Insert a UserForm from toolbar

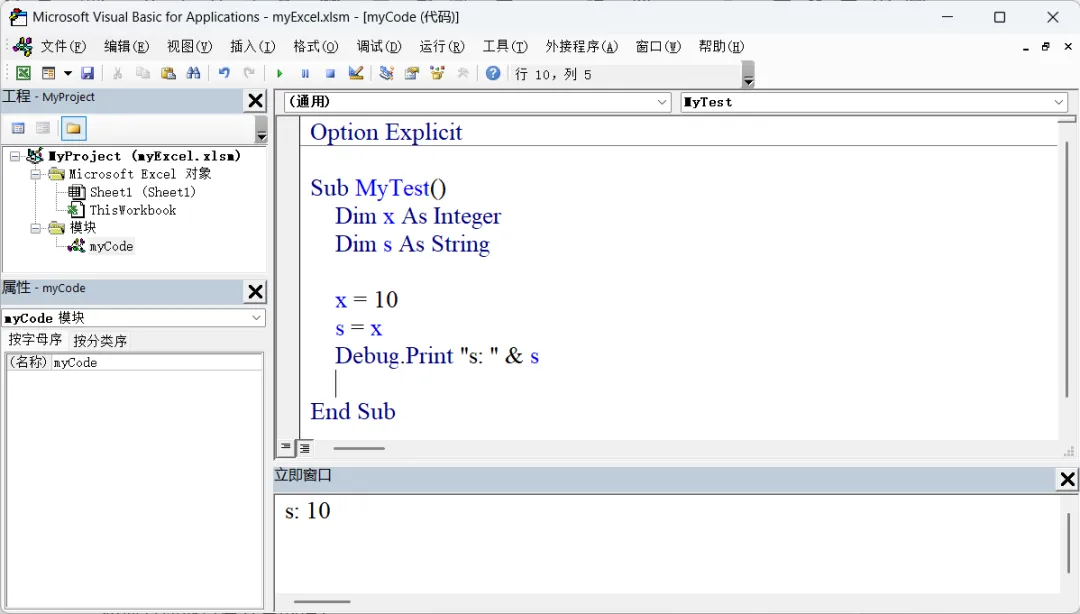click(x=48, y=73)
